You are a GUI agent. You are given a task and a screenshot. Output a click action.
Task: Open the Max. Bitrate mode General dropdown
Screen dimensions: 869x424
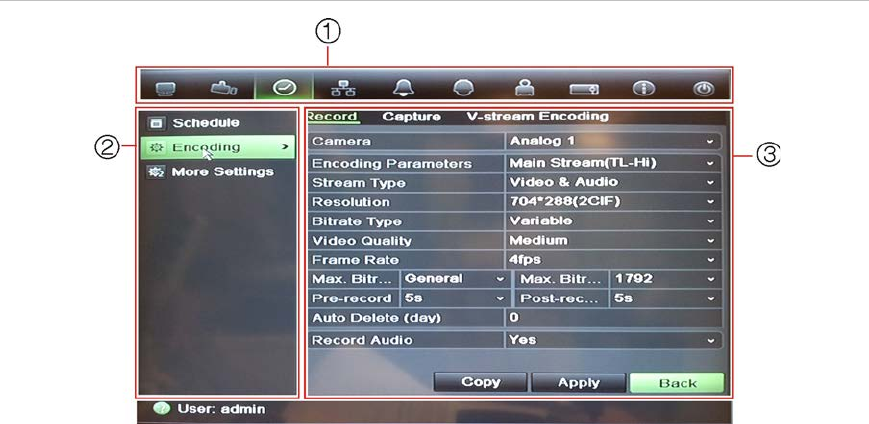(455, 279)
